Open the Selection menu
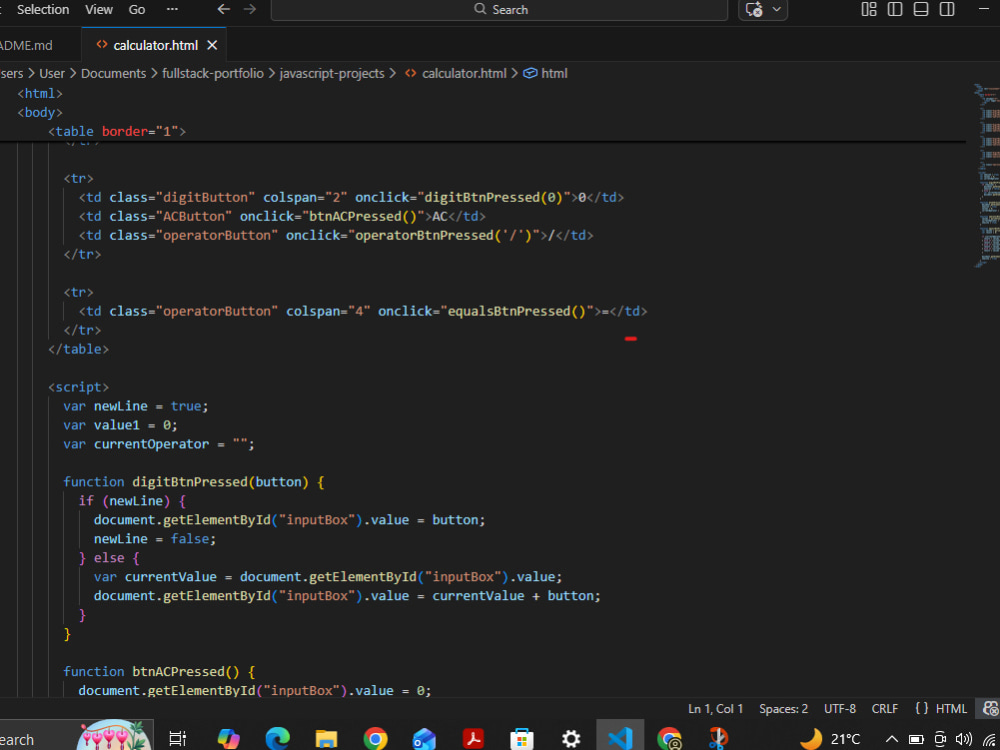Screen dimensions: 1000x750 [x=43, y=10]
